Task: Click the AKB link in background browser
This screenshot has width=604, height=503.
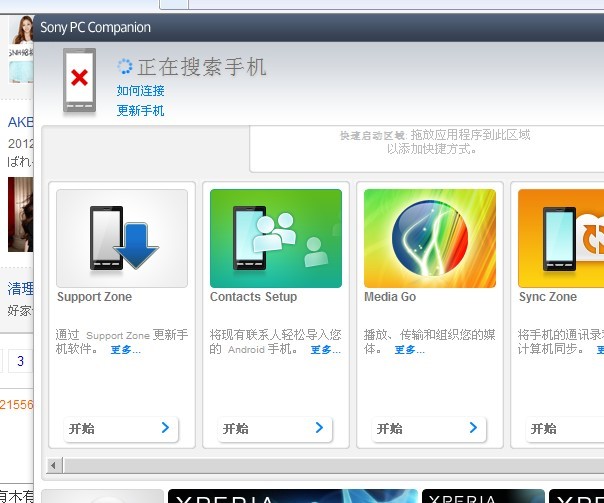Action: point(20,122)
